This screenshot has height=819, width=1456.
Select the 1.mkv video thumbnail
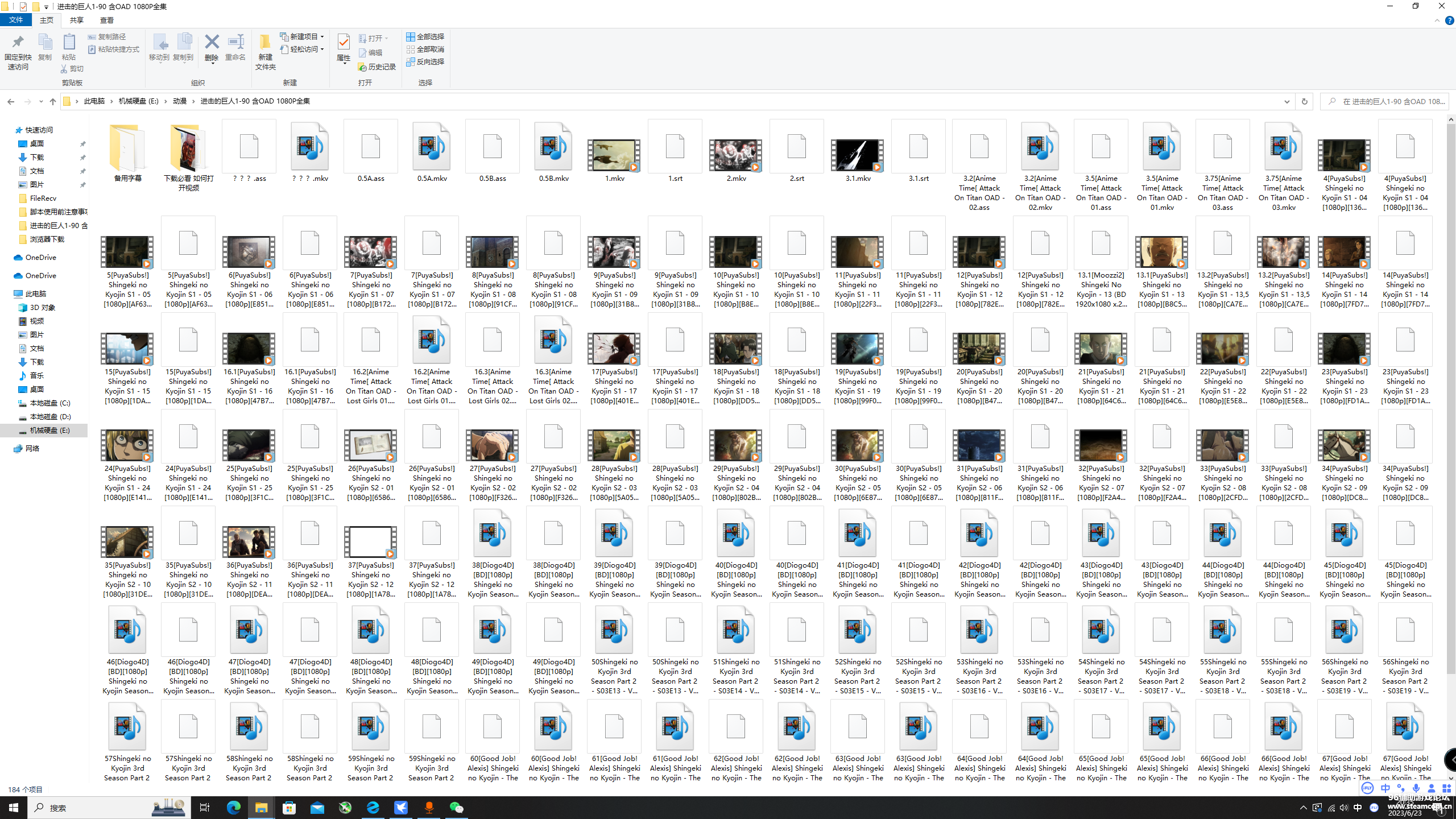click(614, 155)
